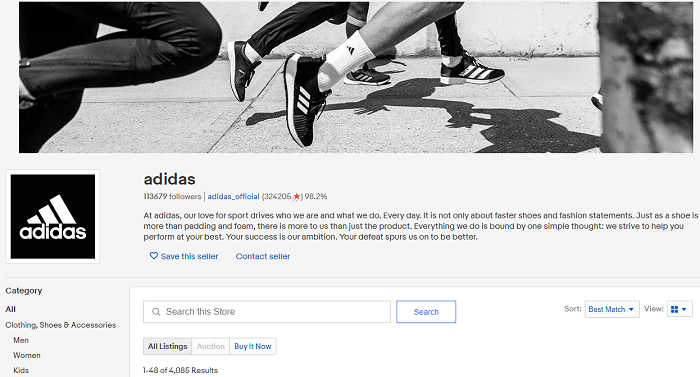Viewport: 700px width, 377px height.
Task: Click the Search button
Action: coord(426,312)
